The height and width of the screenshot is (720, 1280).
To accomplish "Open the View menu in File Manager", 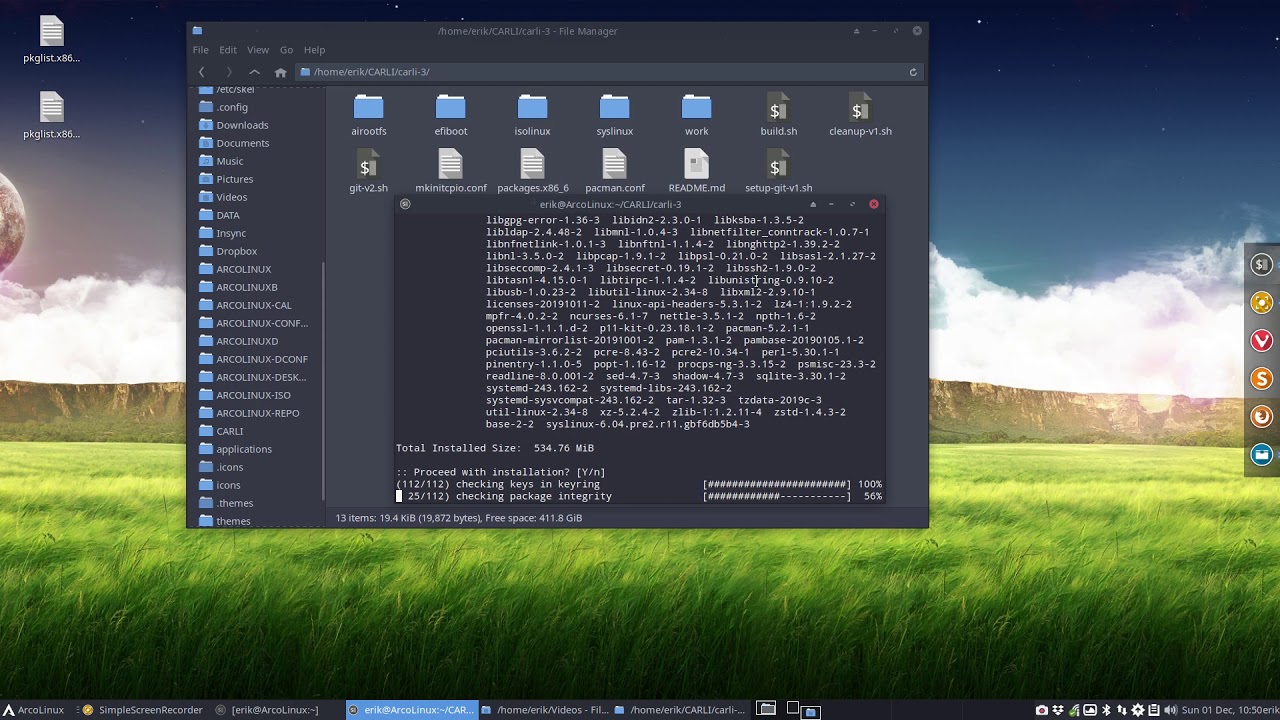I will (258, 50).
